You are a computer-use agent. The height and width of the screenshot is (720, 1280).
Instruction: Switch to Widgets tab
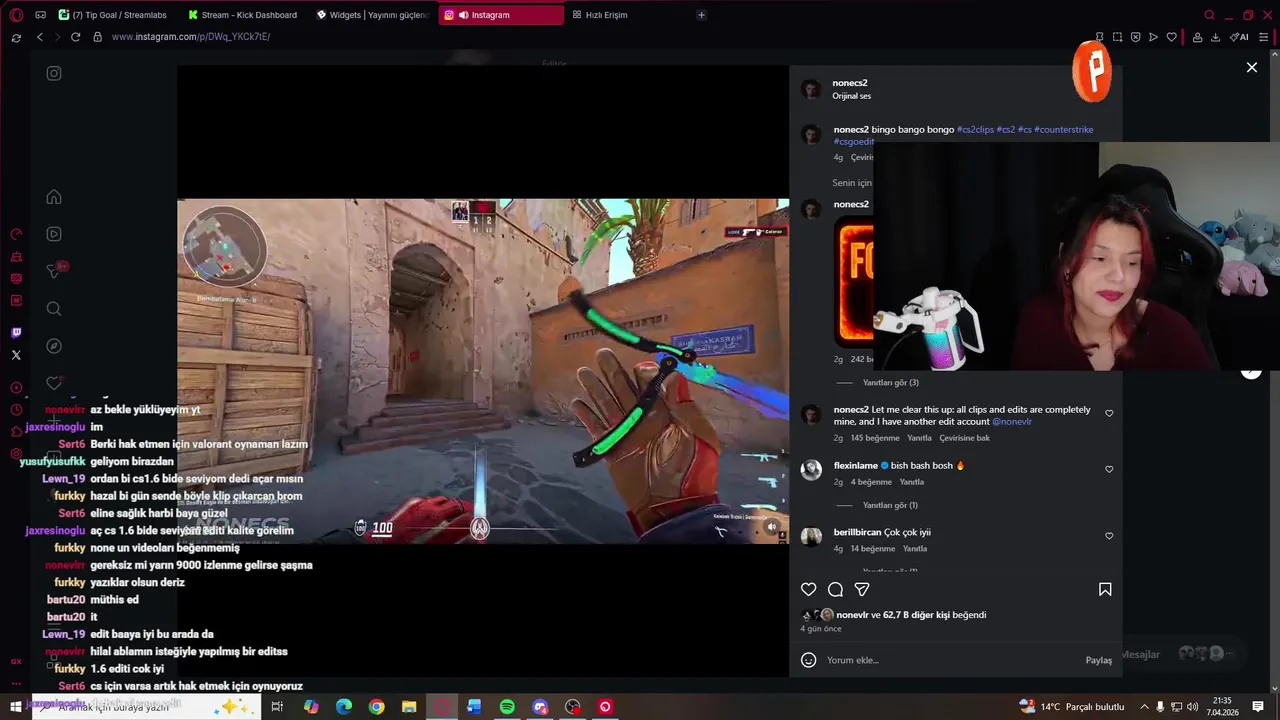click(x=372, y=15)
